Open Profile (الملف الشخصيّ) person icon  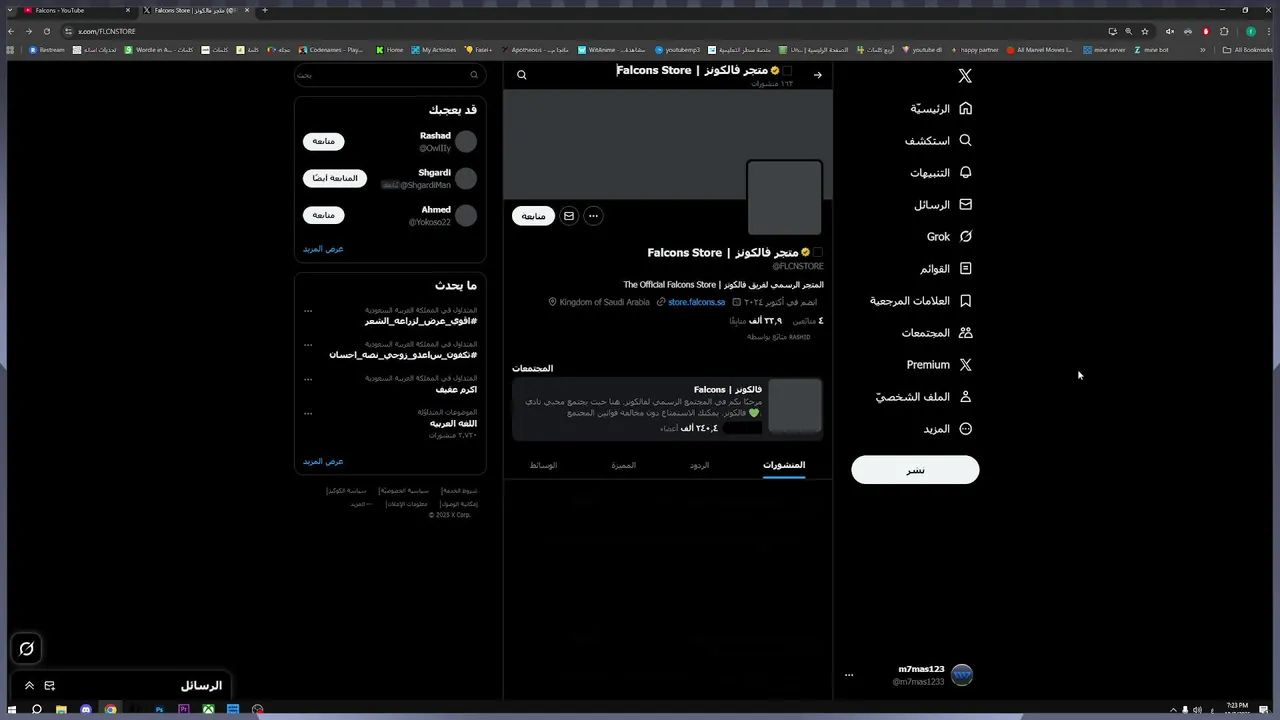pos(965,396)
